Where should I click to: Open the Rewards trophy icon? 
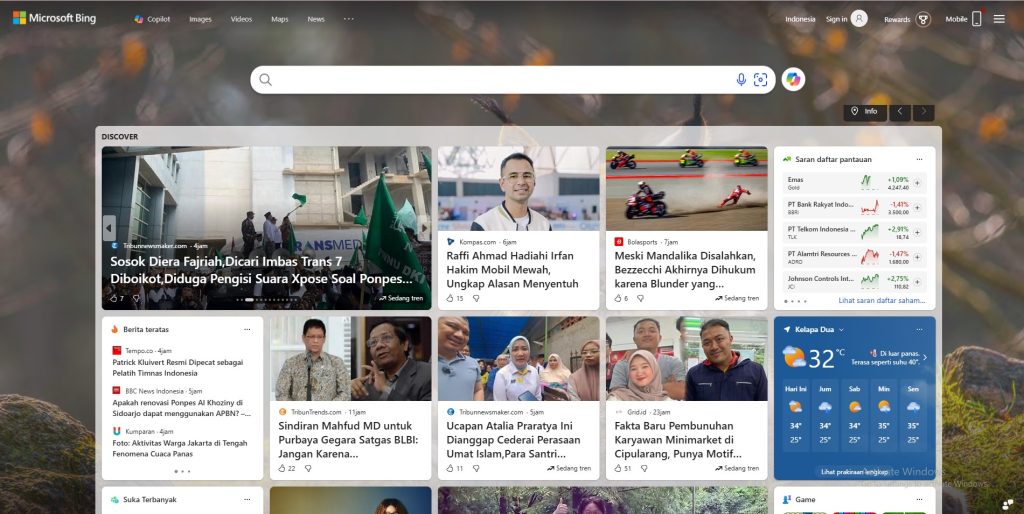point(923,19)
